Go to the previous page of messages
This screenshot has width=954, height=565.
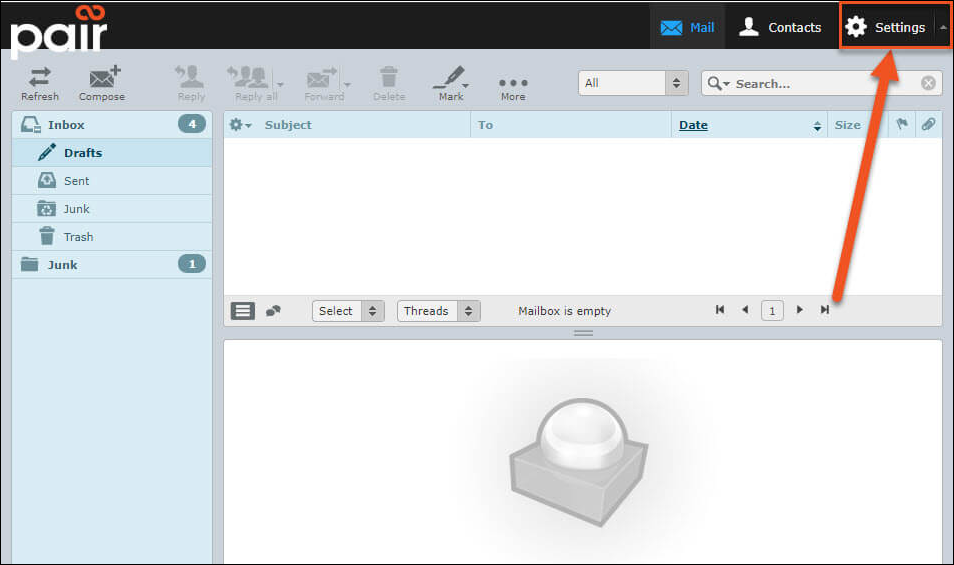pos(745,310)
